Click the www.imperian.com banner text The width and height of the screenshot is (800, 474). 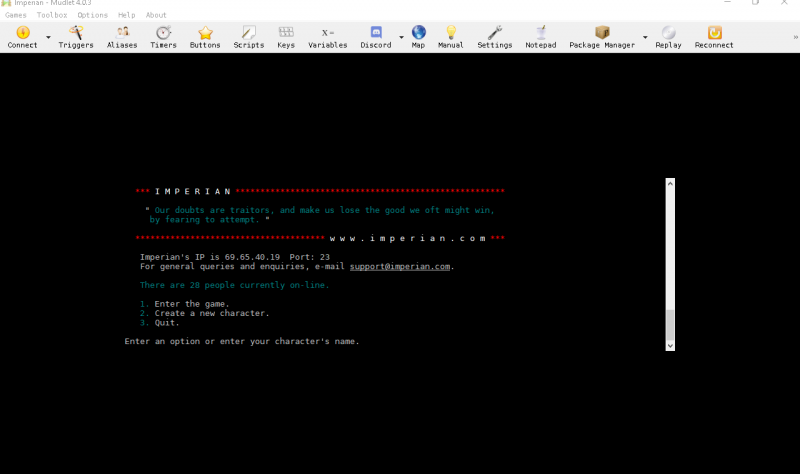click(407, 238)
